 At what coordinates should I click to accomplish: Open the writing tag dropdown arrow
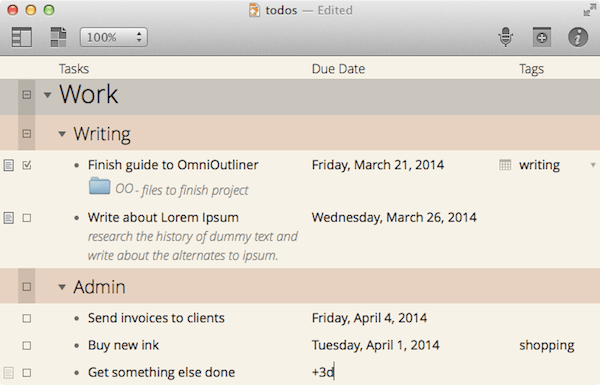(593, 165)
